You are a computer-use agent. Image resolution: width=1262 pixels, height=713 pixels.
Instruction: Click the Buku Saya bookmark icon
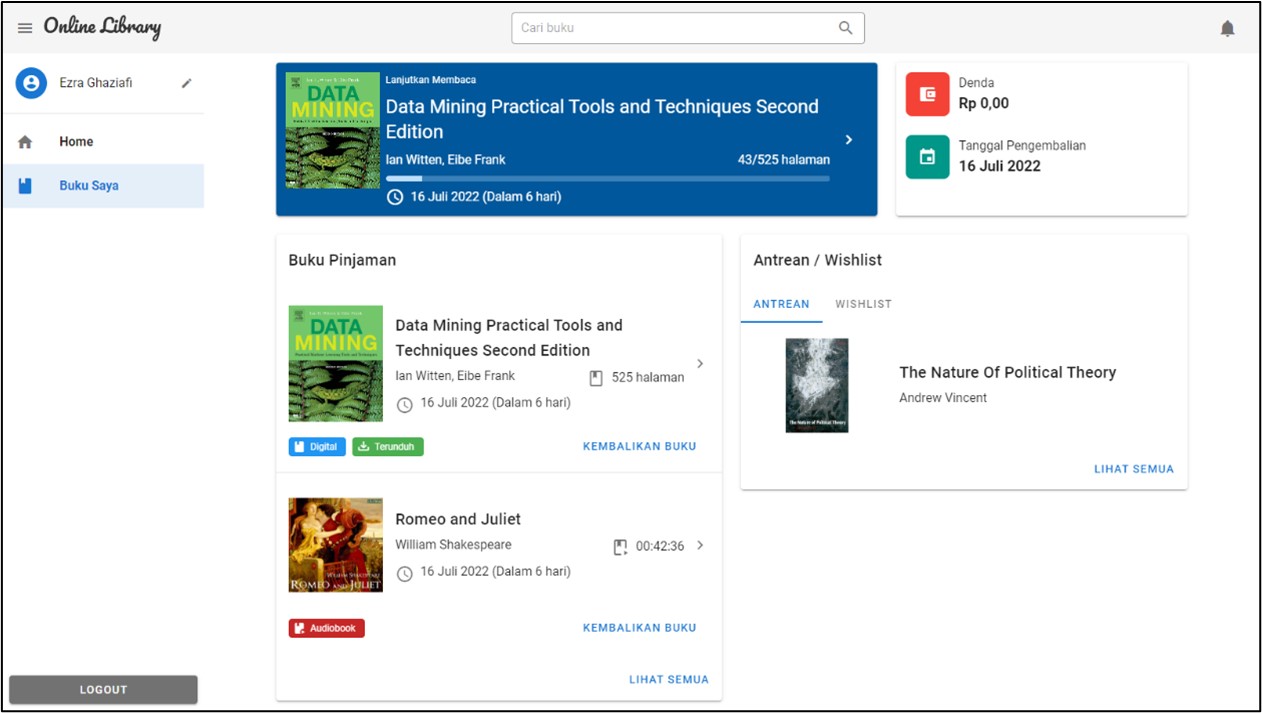[25, 186]
